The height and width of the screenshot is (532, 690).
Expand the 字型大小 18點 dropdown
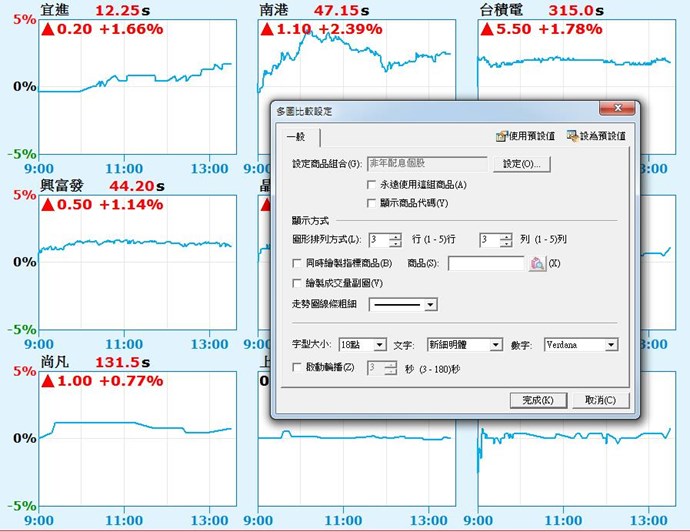point(379,345)
